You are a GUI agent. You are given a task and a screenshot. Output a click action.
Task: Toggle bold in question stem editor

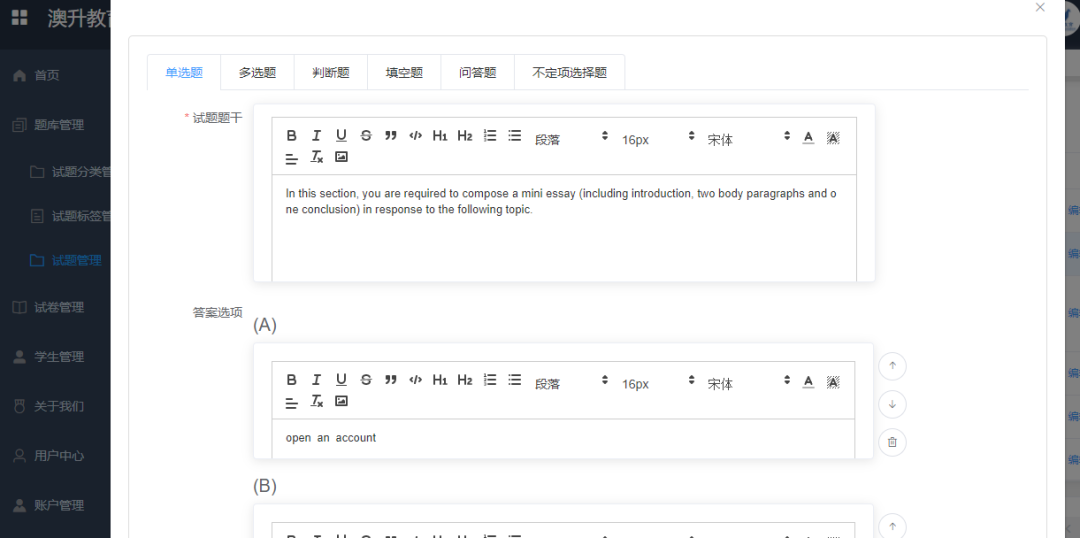(291, 136)
